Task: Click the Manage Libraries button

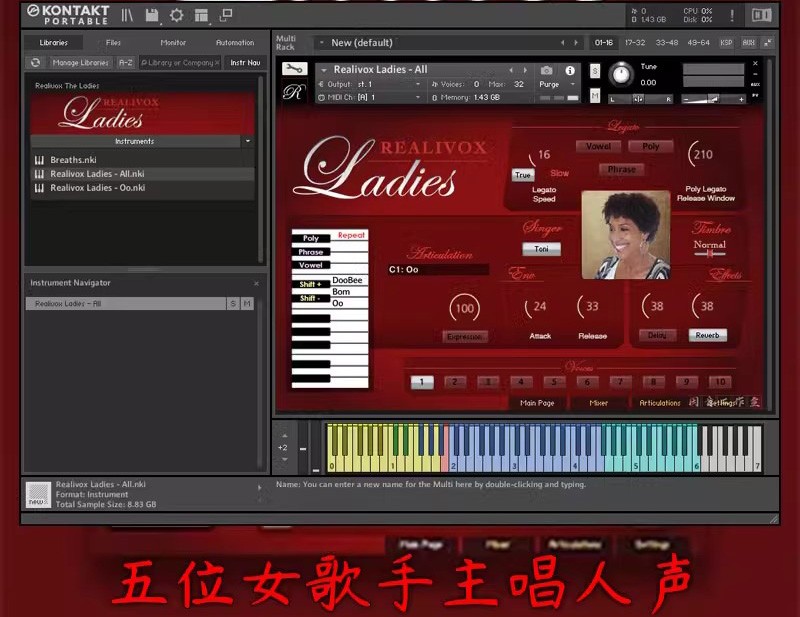Action: pyautogui.click(x=79, y=62)
